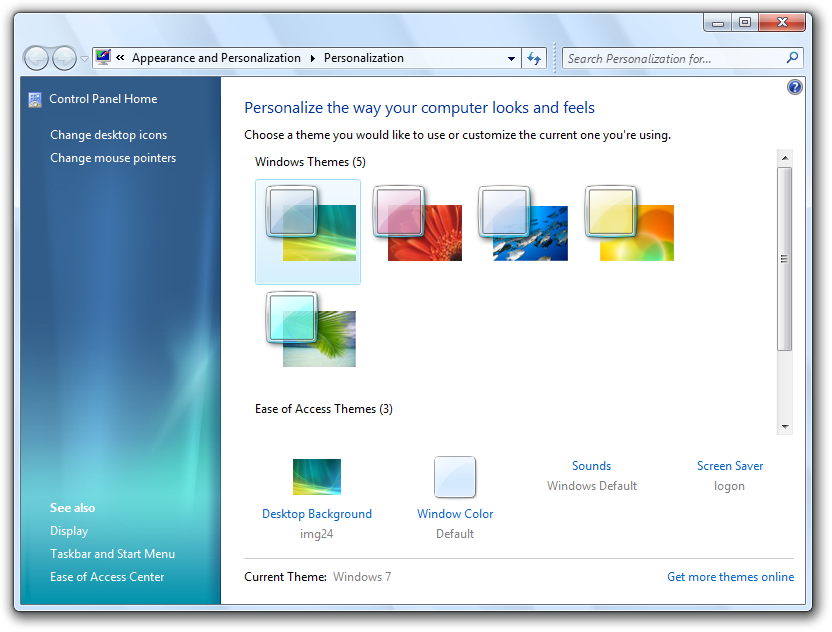
Task: Open the Window Color link
Action: (x=455, y=514)
